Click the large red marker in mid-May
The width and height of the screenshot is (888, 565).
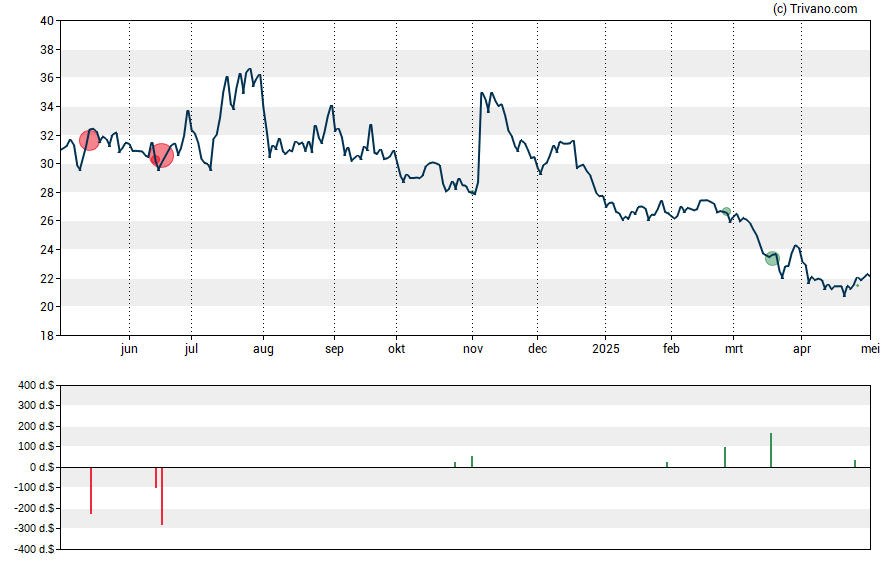(x=89, y=140)
